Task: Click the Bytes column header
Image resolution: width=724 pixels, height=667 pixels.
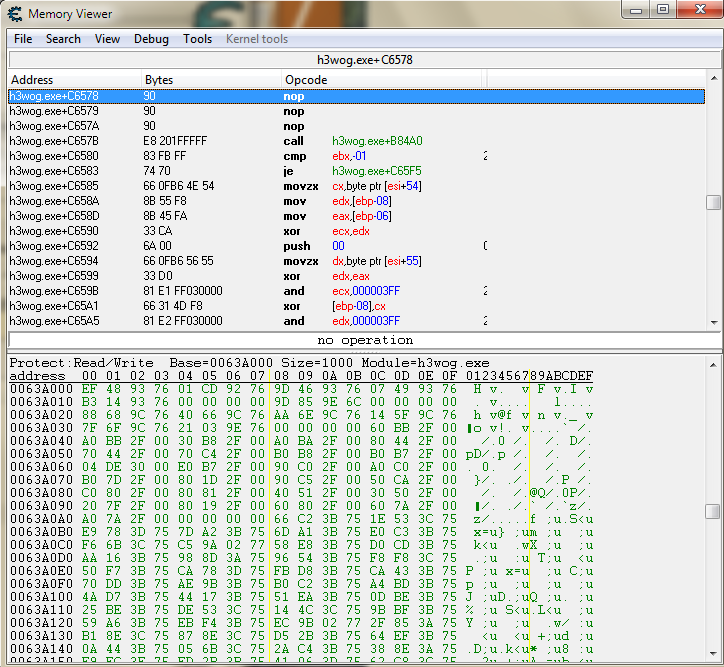Action: [210, 79]
